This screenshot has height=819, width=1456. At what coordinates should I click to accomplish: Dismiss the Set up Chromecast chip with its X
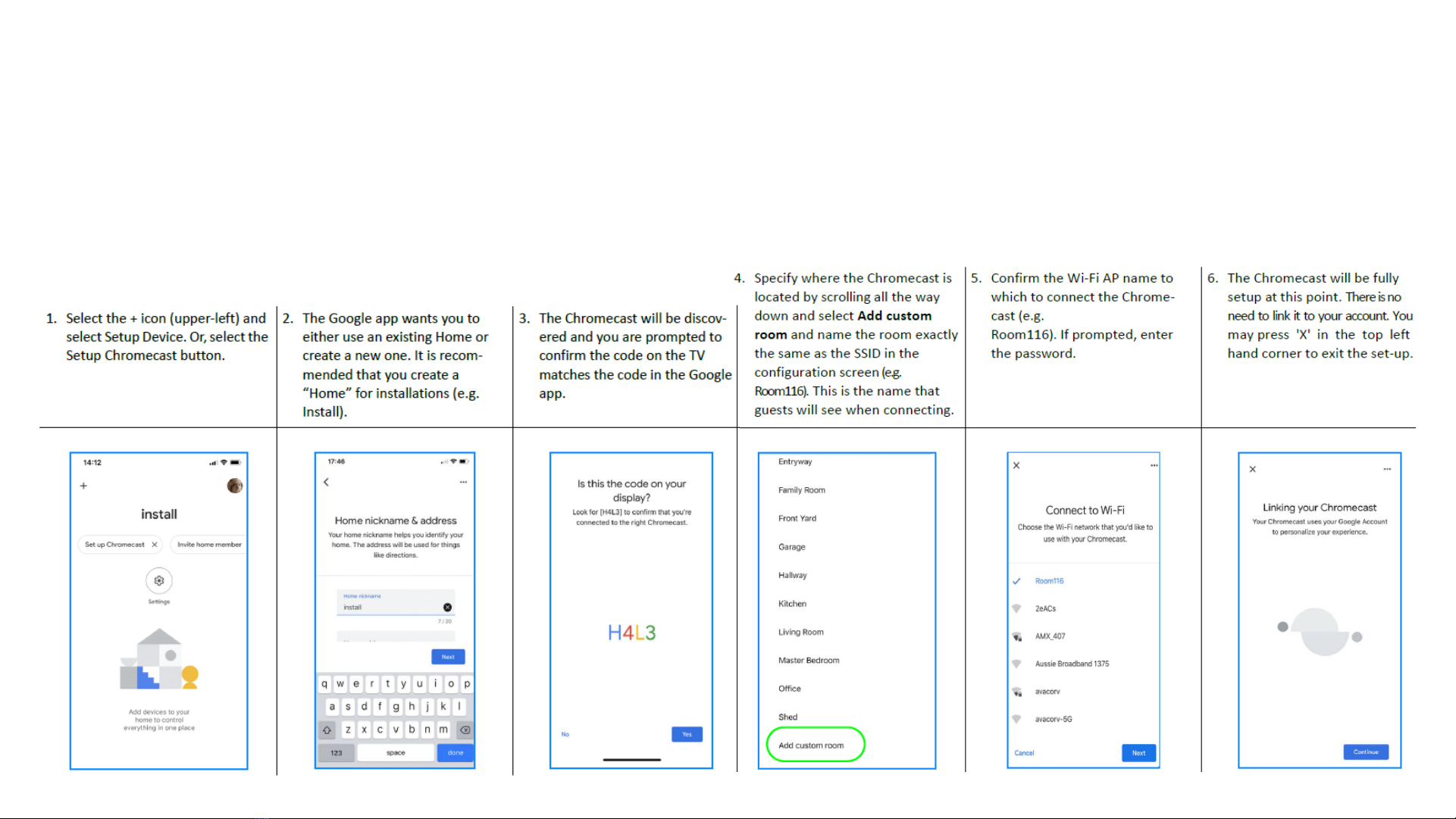pyautogui.click(x=155, y=545)
